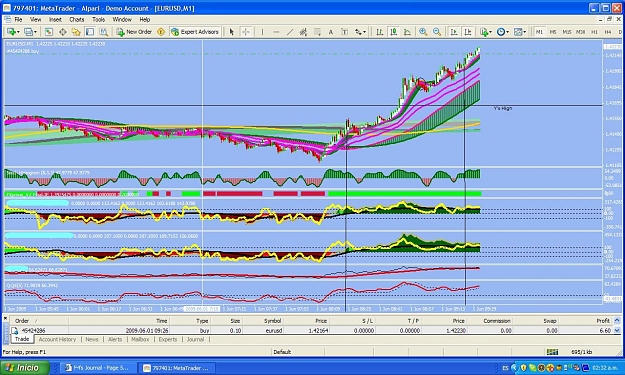
Task: Select the M5 timeframe button
Action: (x=553, y=32)
